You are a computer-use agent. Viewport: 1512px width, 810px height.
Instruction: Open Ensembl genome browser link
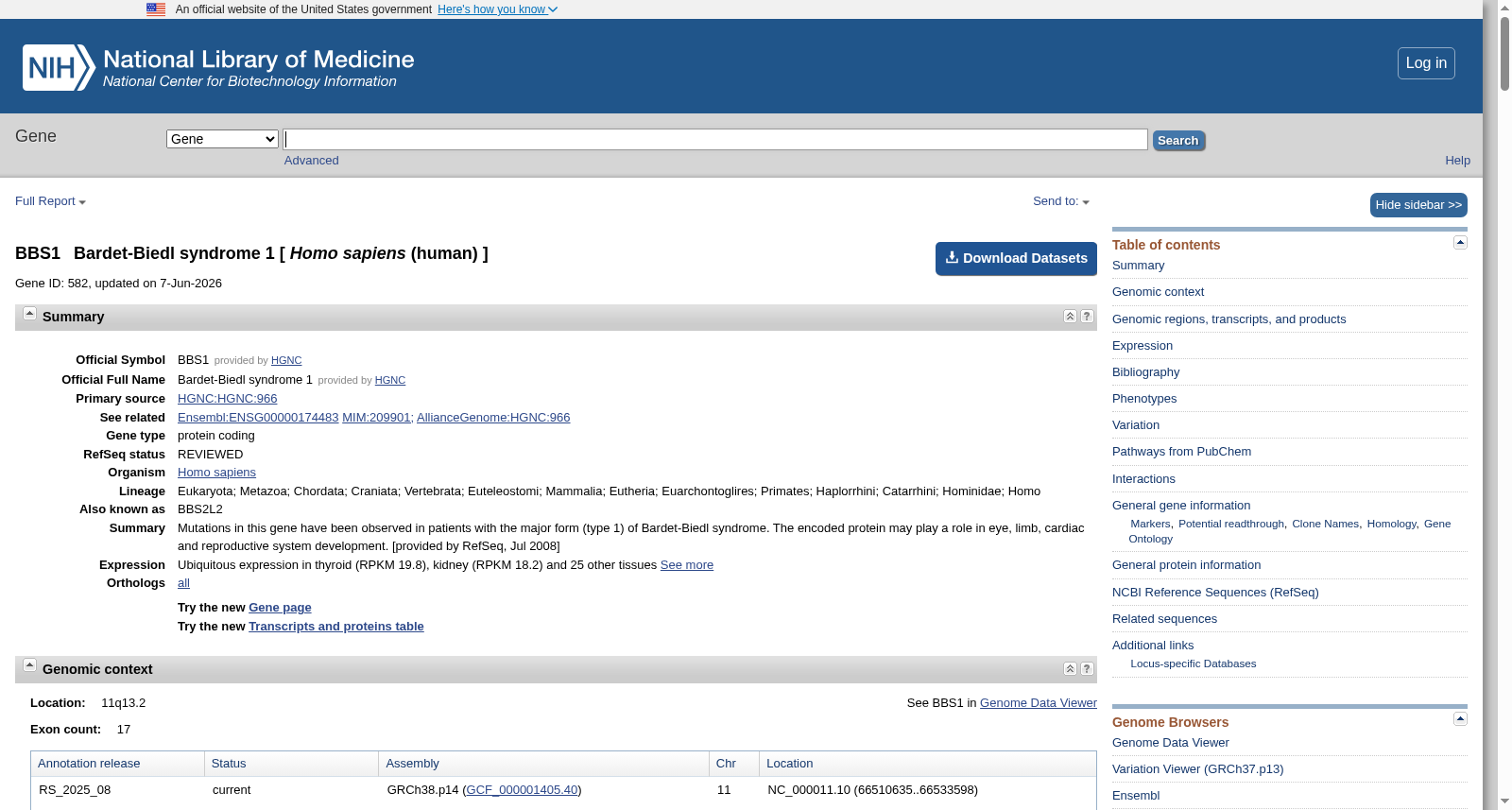click(x=1136, y=796)
